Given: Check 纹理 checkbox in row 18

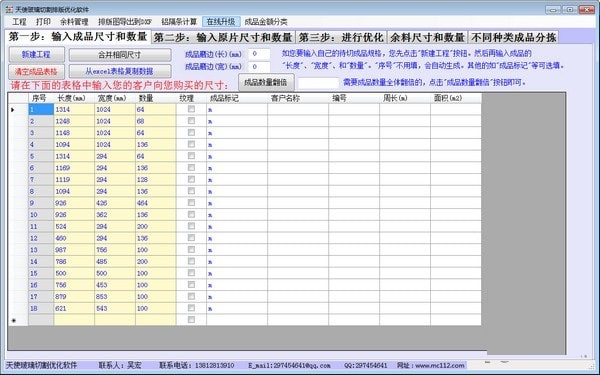Looking at the screenshot, I should pos(191,308).
